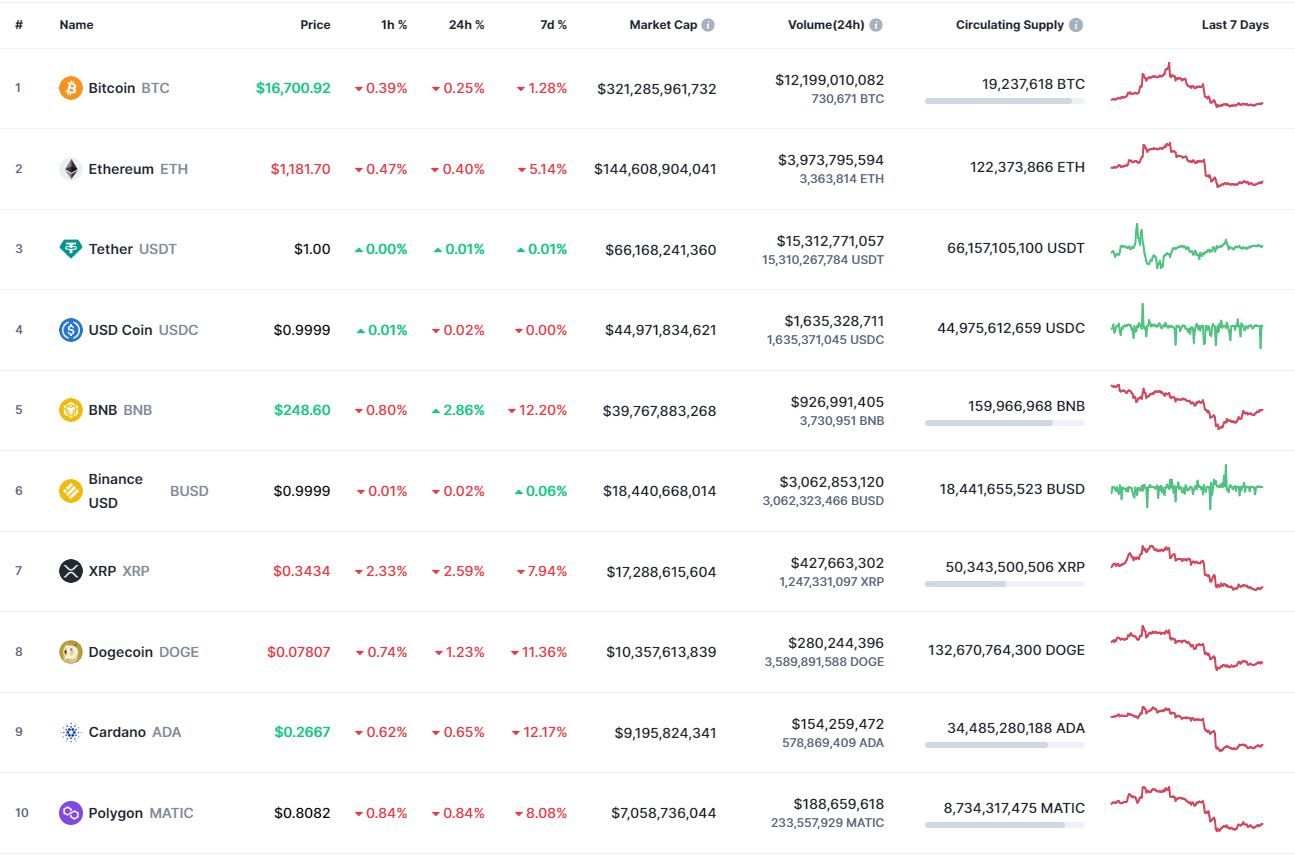Screen dimensions: 1295x859
Task: View Bitcoin's last 7 days sparkline chart
Action: (1187, 86)
